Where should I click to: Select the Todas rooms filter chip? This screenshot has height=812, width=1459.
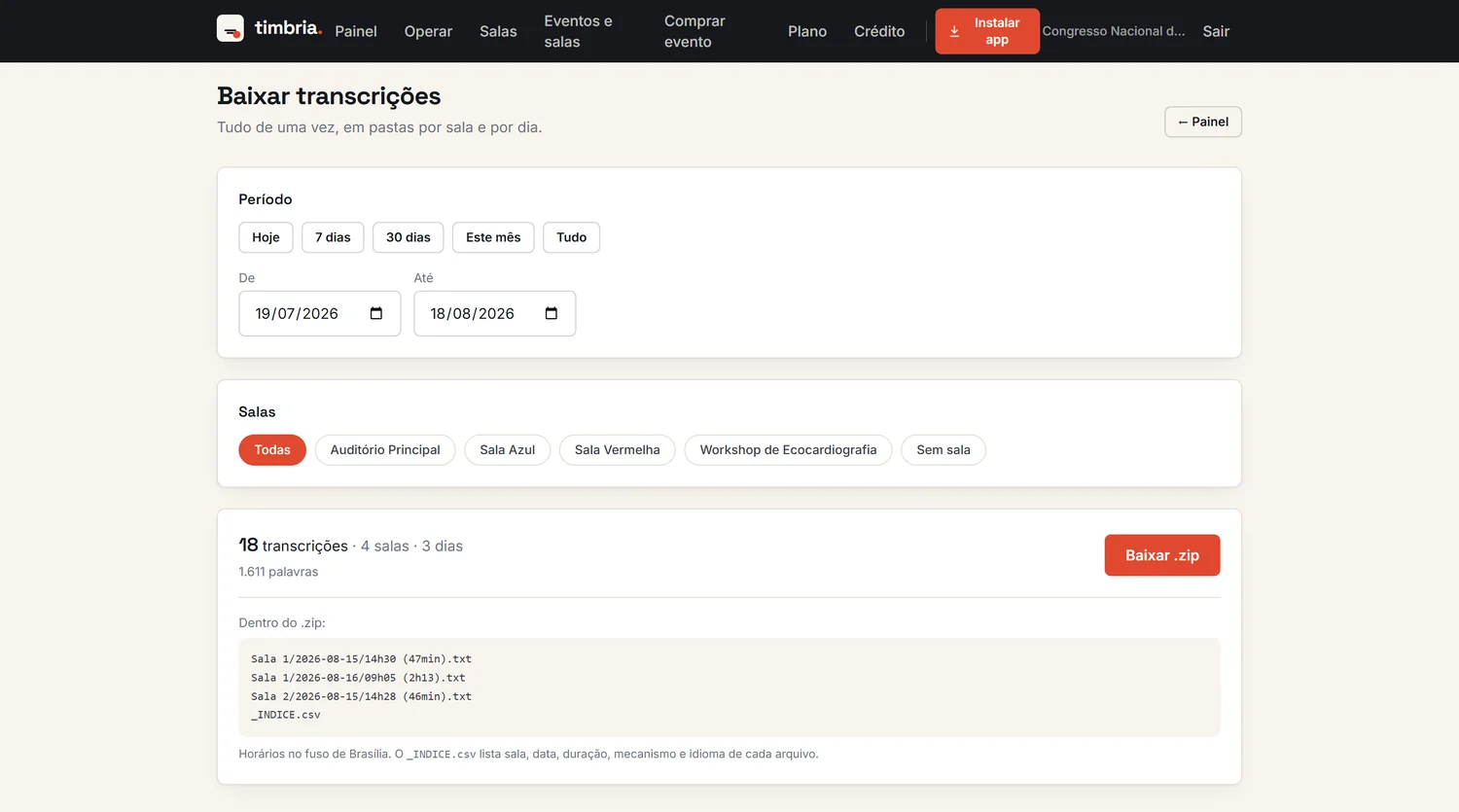(272, 450)
